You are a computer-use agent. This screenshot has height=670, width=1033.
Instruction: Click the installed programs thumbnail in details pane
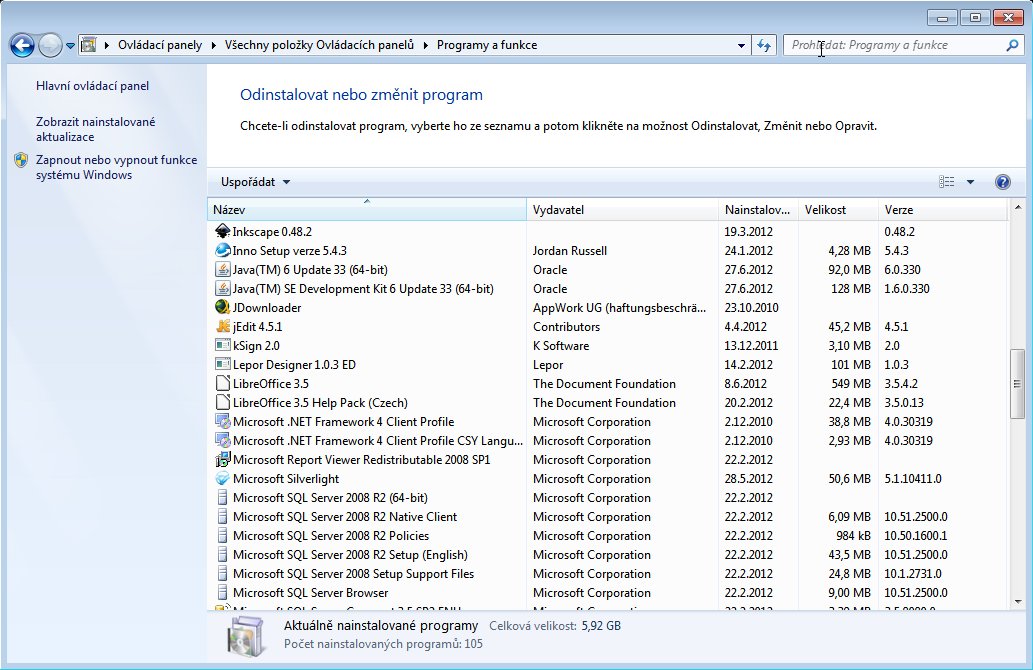[x=246, y=636]
